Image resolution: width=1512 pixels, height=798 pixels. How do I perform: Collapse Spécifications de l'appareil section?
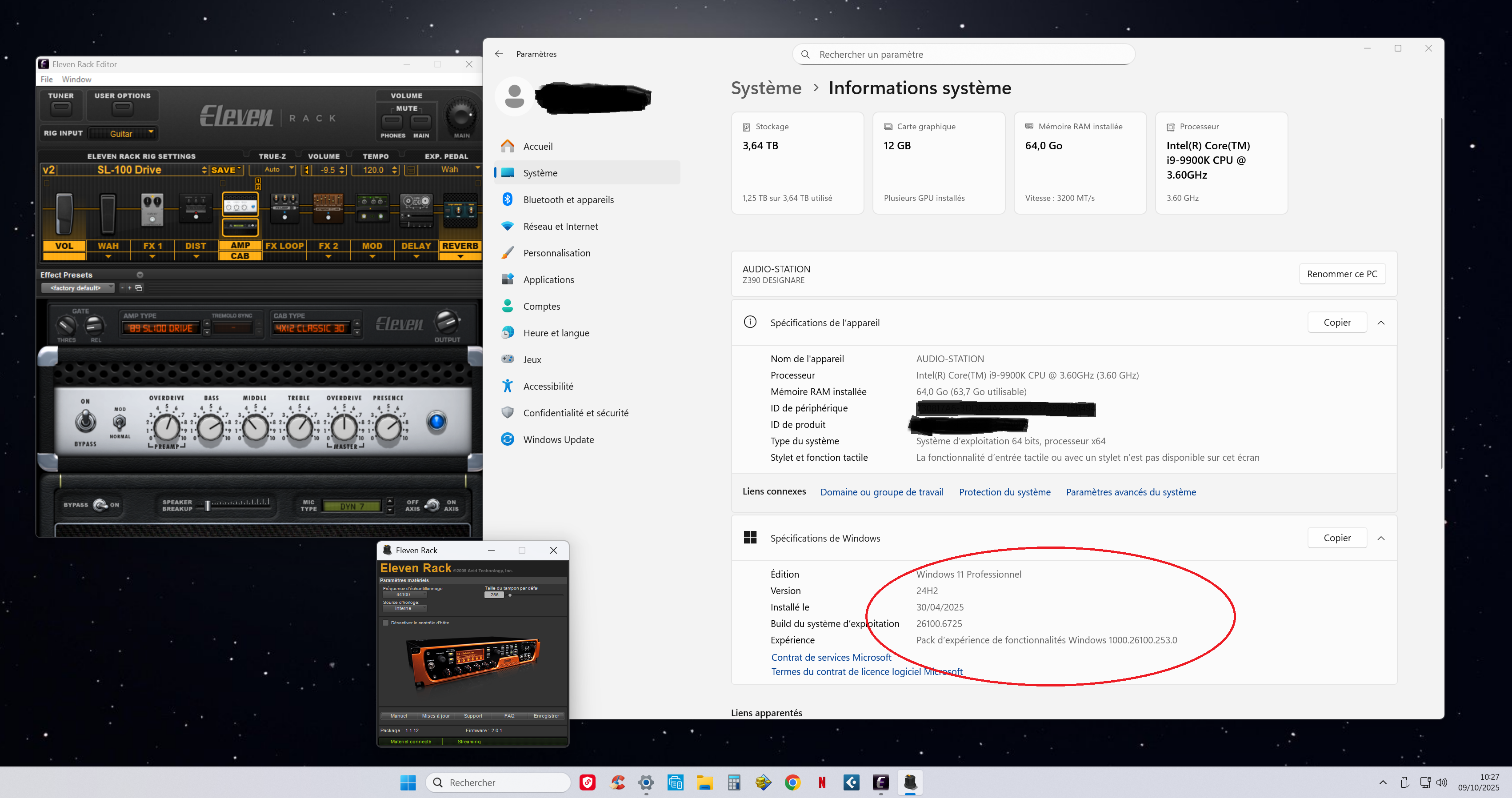pyautogui.click(x=1380, y=323)
